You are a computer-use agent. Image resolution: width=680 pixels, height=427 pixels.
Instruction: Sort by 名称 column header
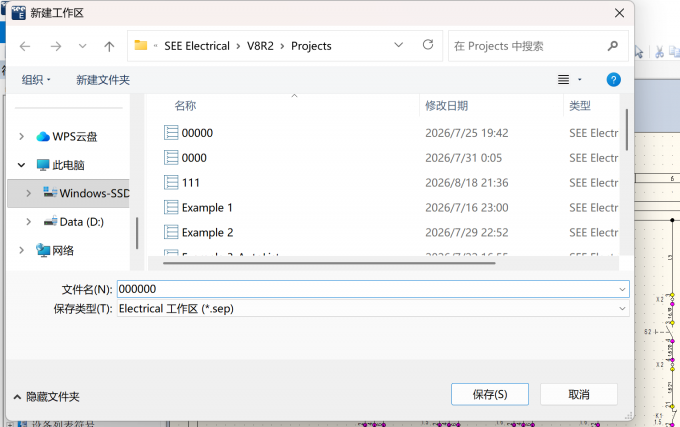(185, 106)
